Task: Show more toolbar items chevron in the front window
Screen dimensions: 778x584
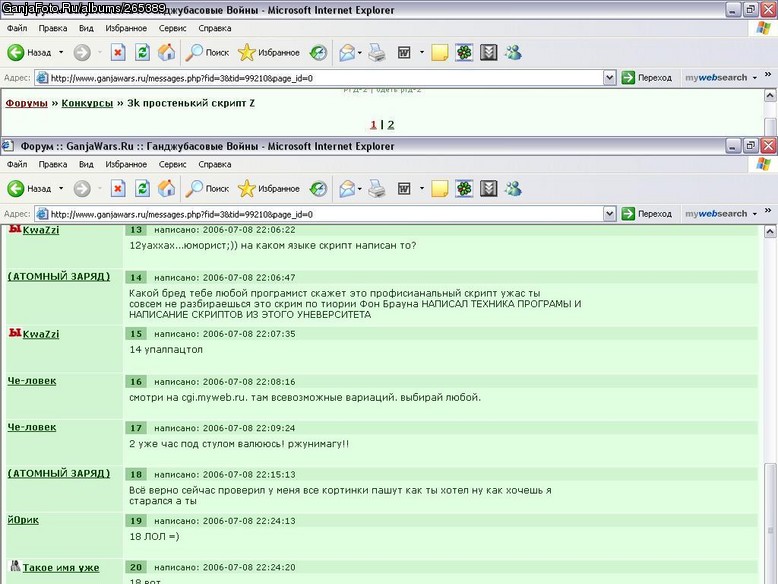Action: (x=768, y=211)
